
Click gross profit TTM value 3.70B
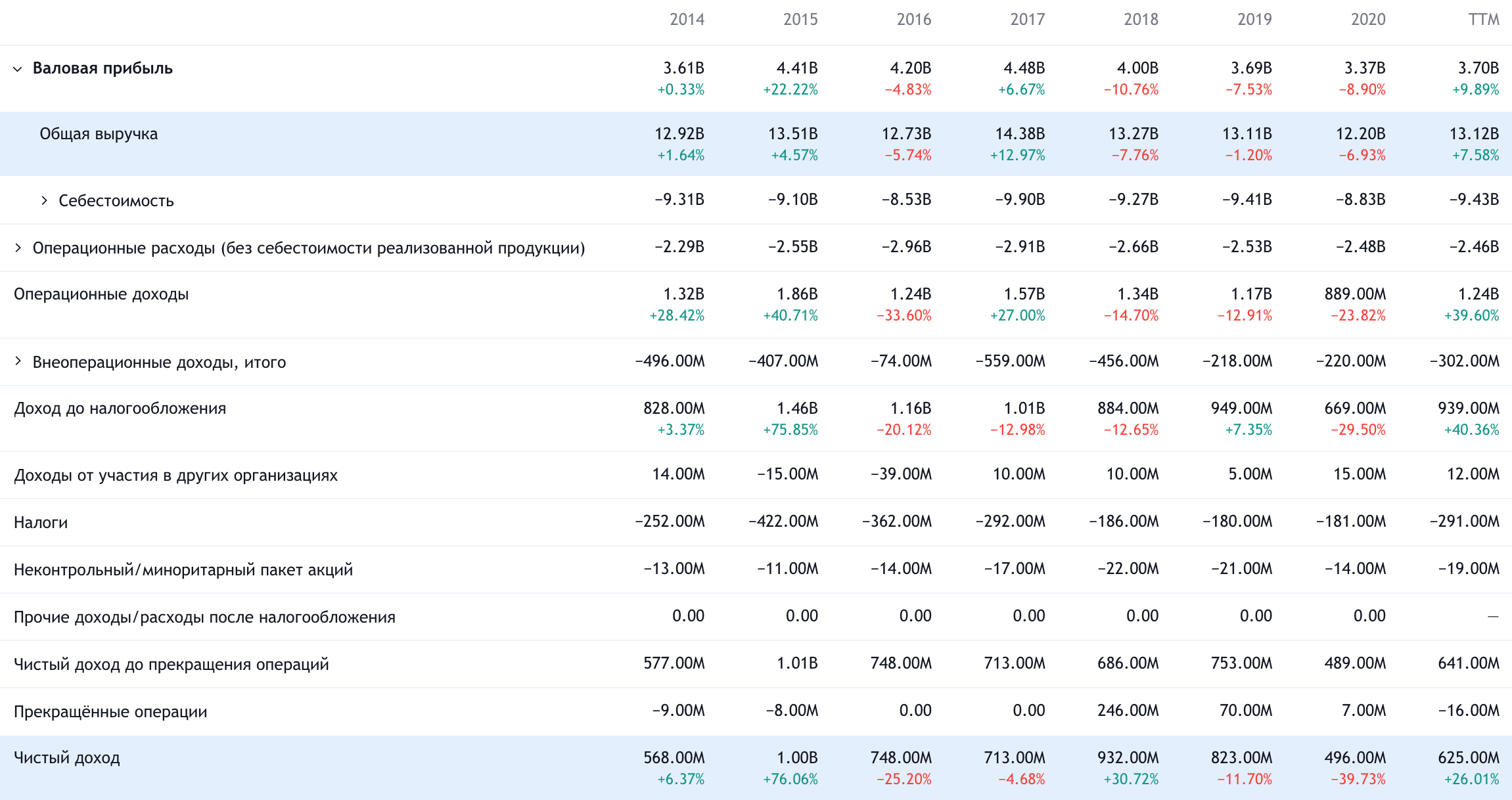coord(1478,68)
